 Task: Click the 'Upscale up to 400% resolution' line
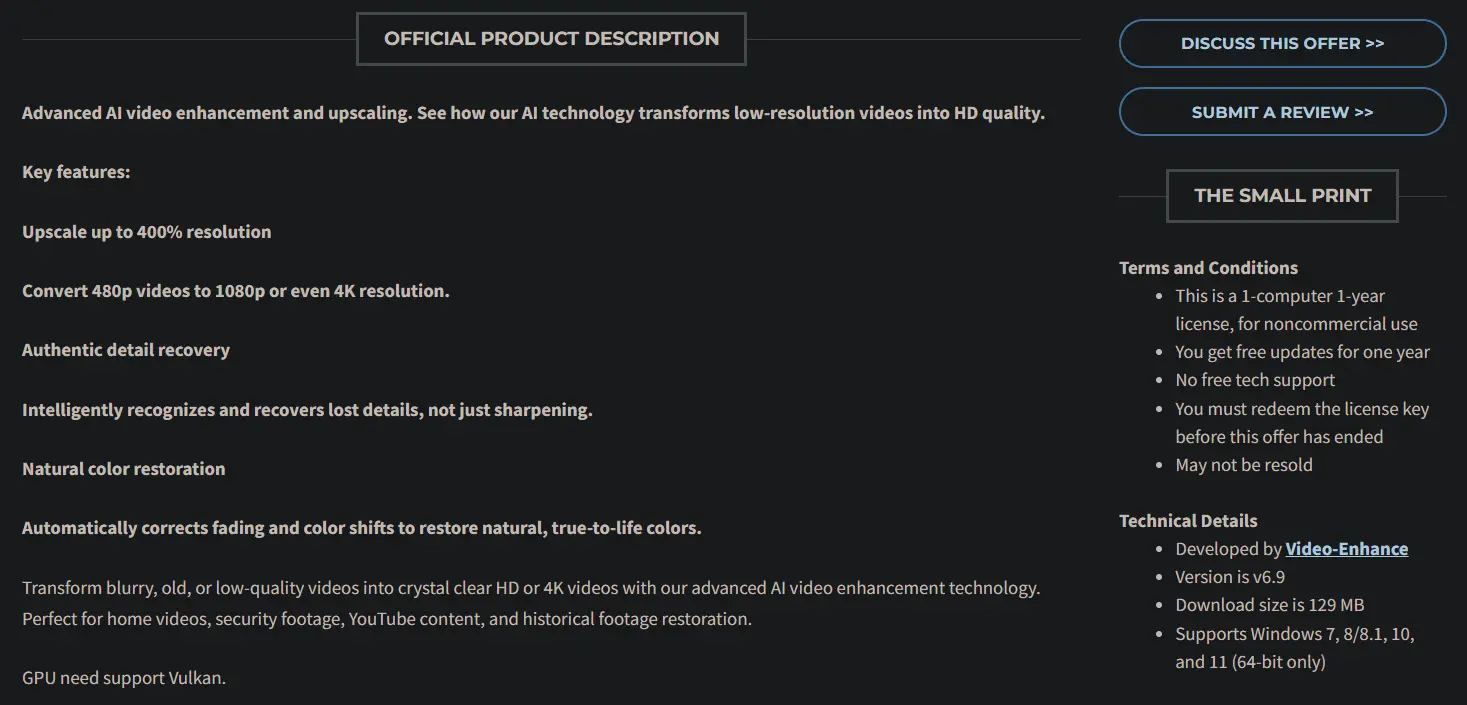(x=147, y=232)
